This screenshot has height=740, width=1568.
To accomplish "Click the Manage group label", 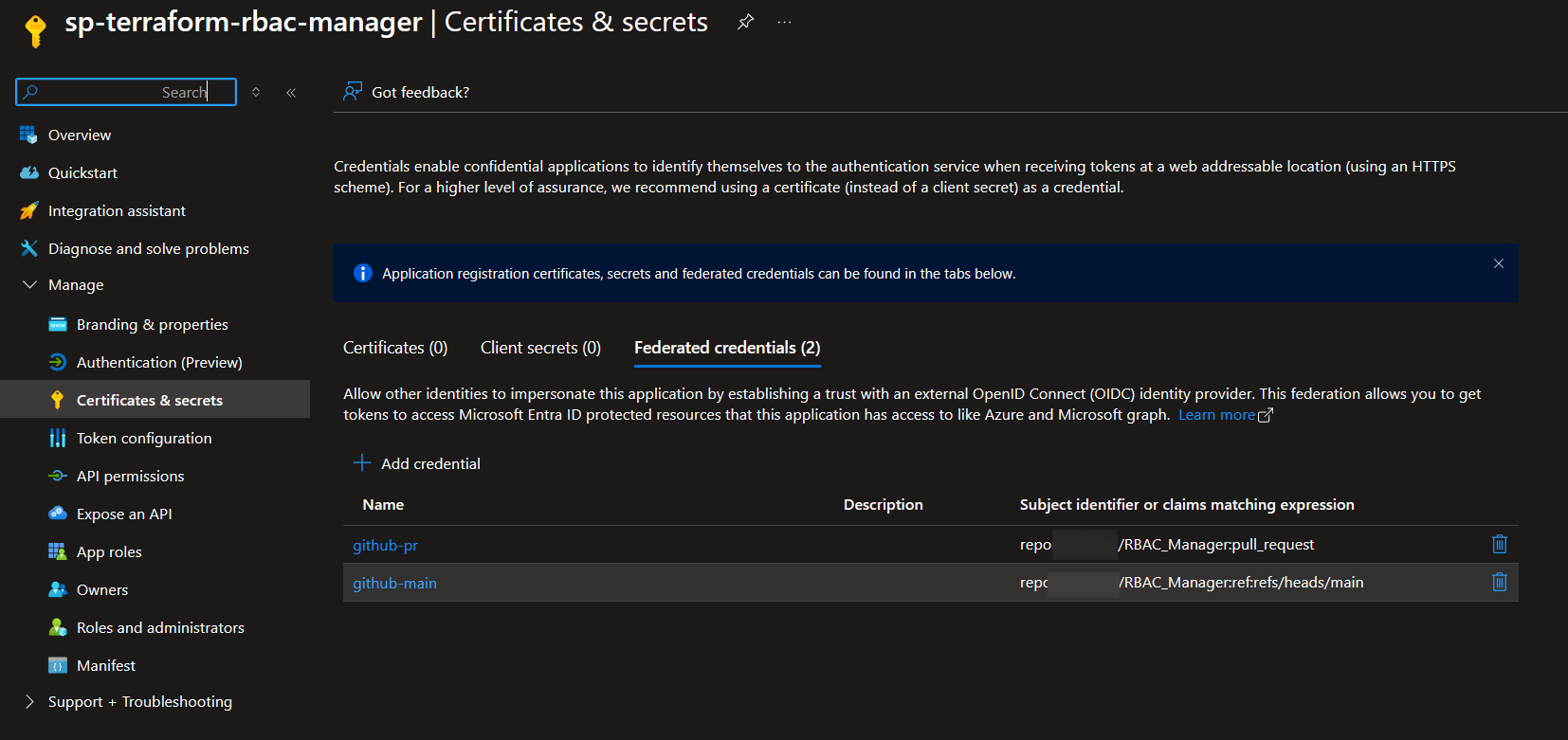I will point(76,284).
